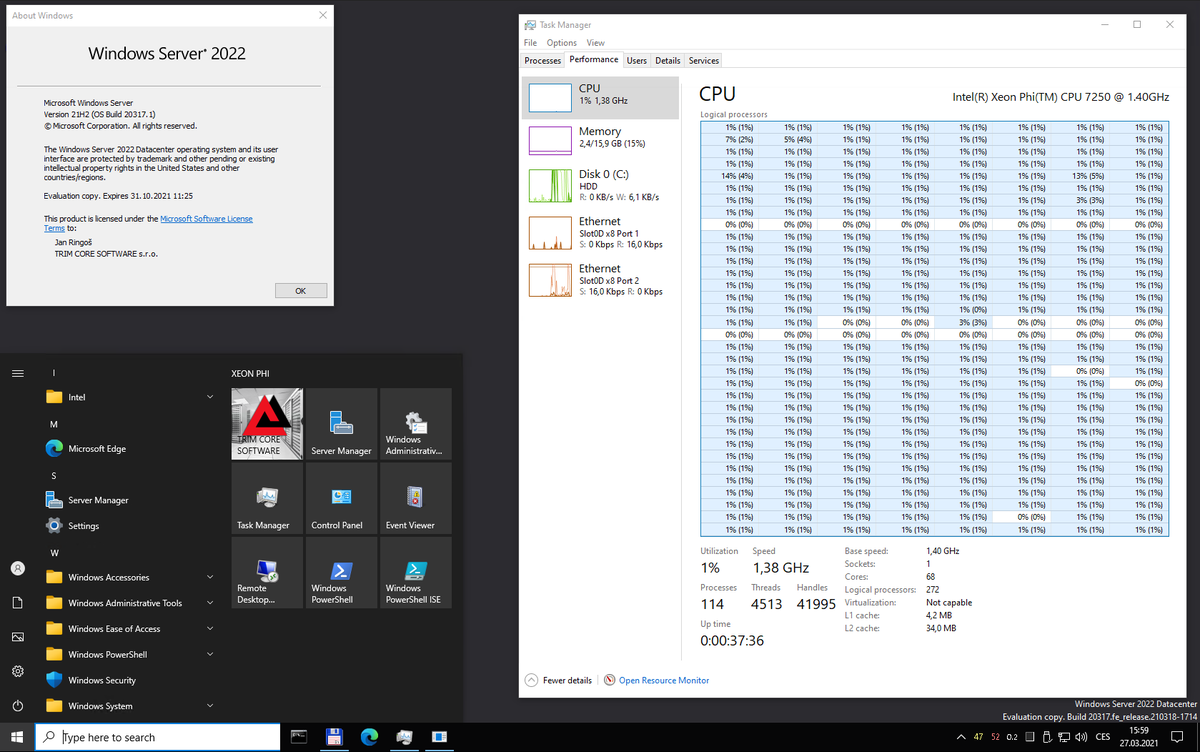
Task: Expand the Windows Ease of Access folder
Action: (x=130, y=629)
